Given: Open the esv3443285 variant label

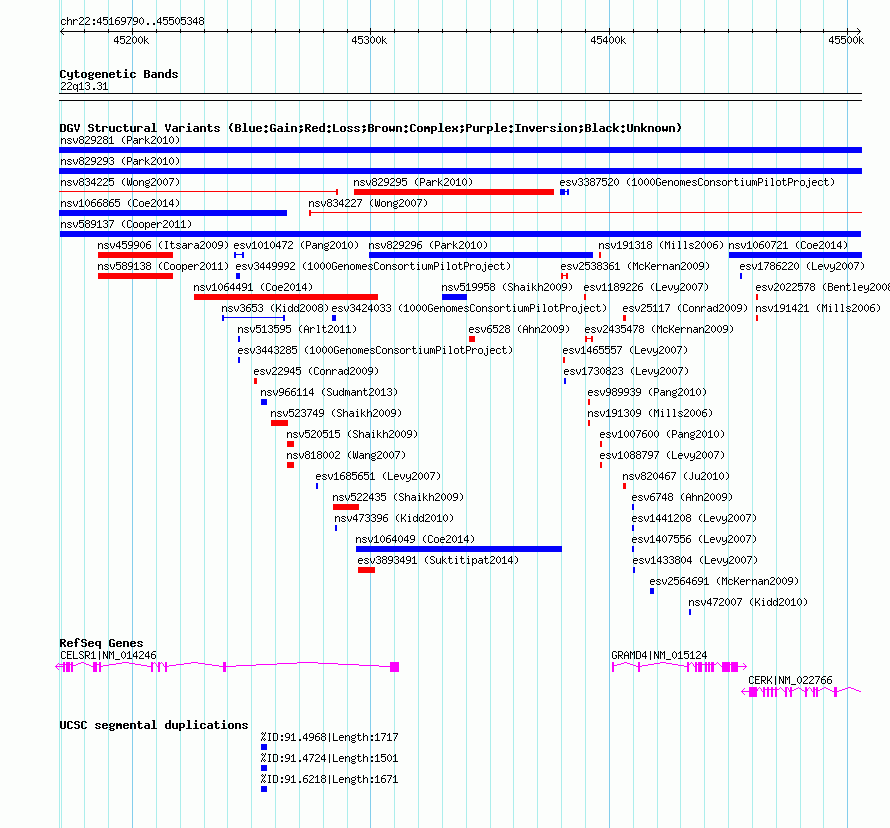Looking at the screenshot, I should pos(375,350).
